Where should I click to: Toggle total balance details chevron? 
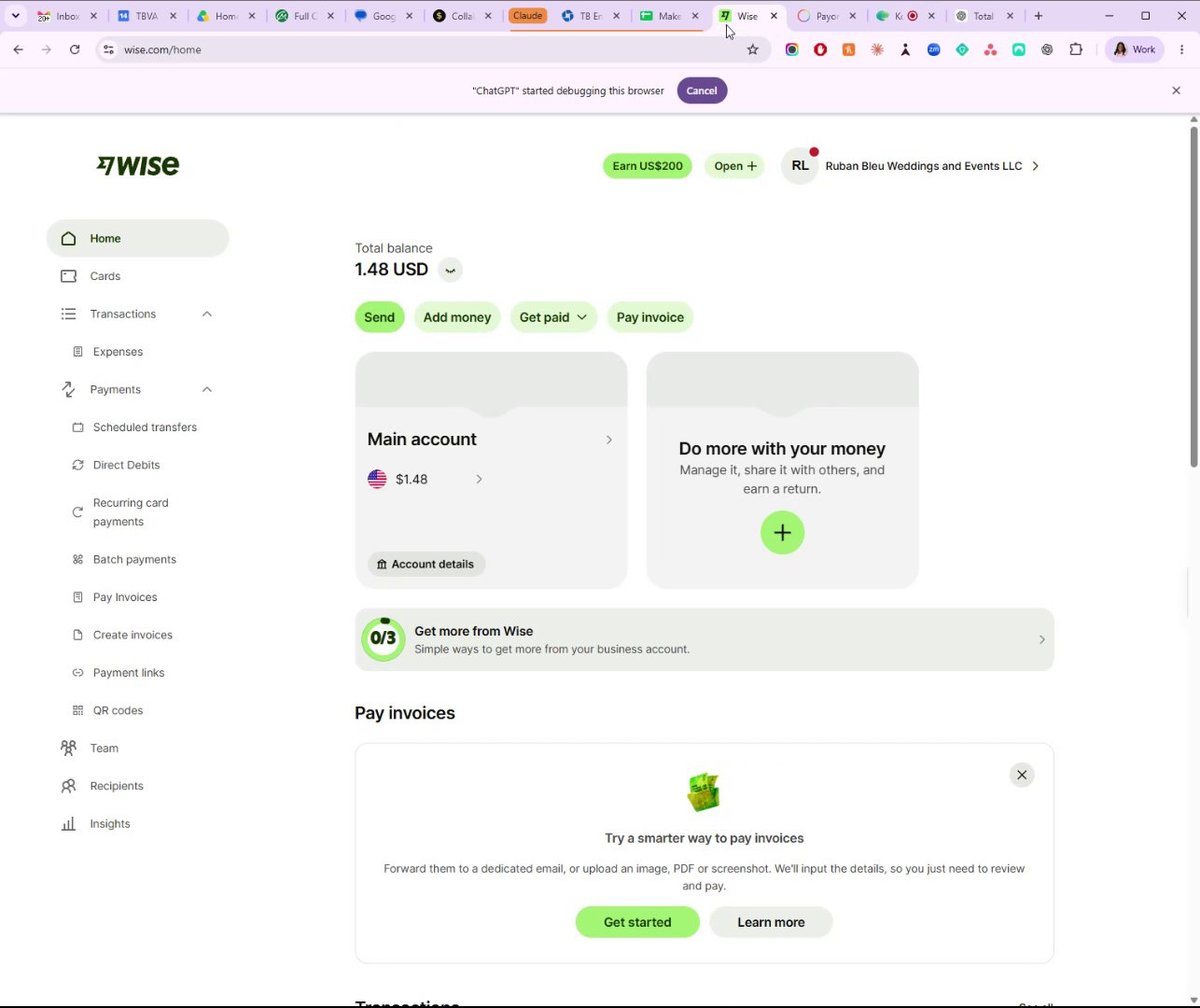tap(450, 270)
